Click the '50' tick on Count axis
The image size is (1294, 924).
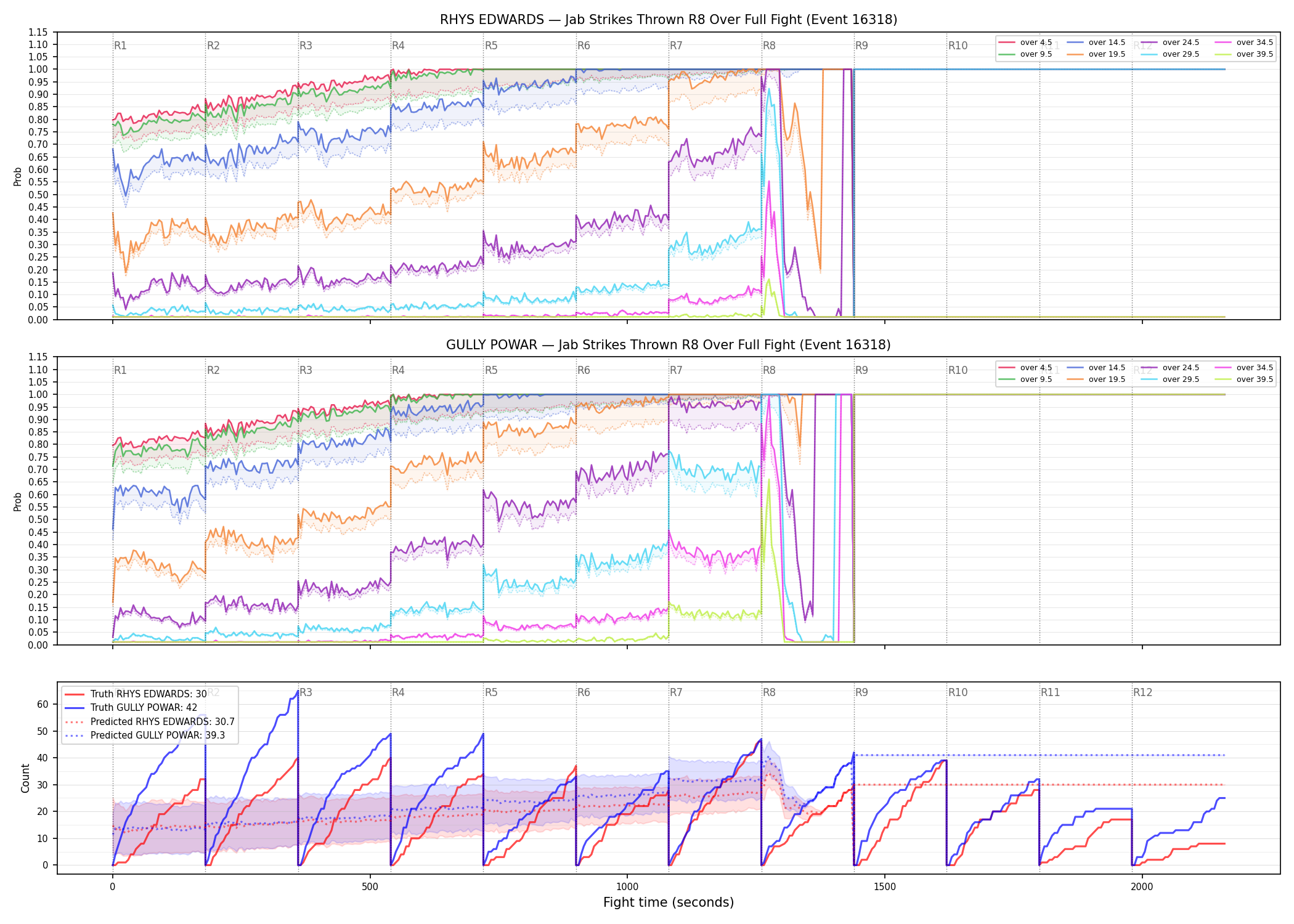pyautogui.click(x=43, y=731)
